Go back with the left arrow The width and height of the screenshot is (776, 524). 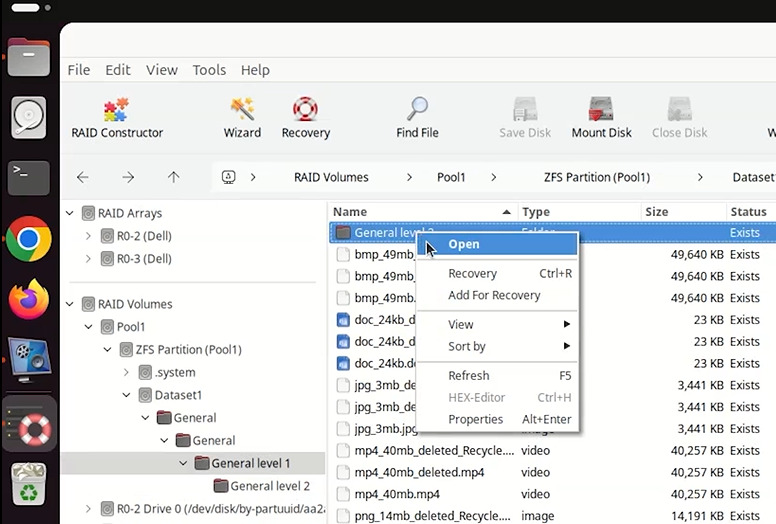[x=83, y=177]
